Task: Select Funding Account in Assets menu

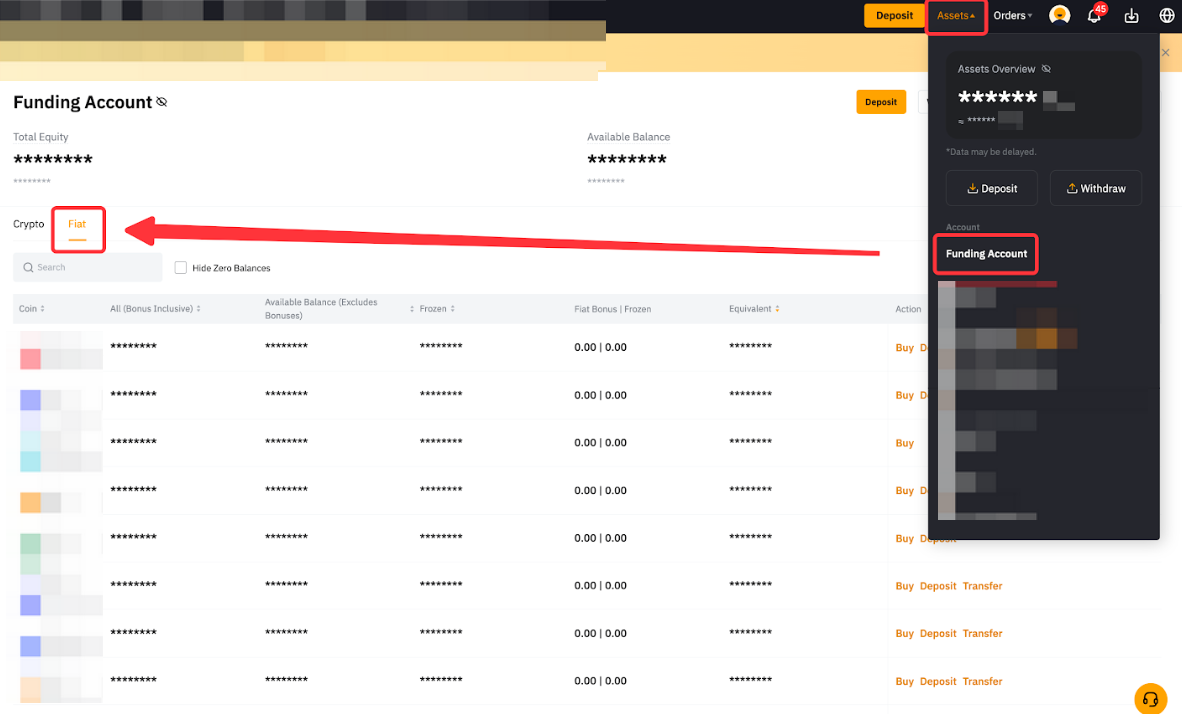Action: [986, 254]
